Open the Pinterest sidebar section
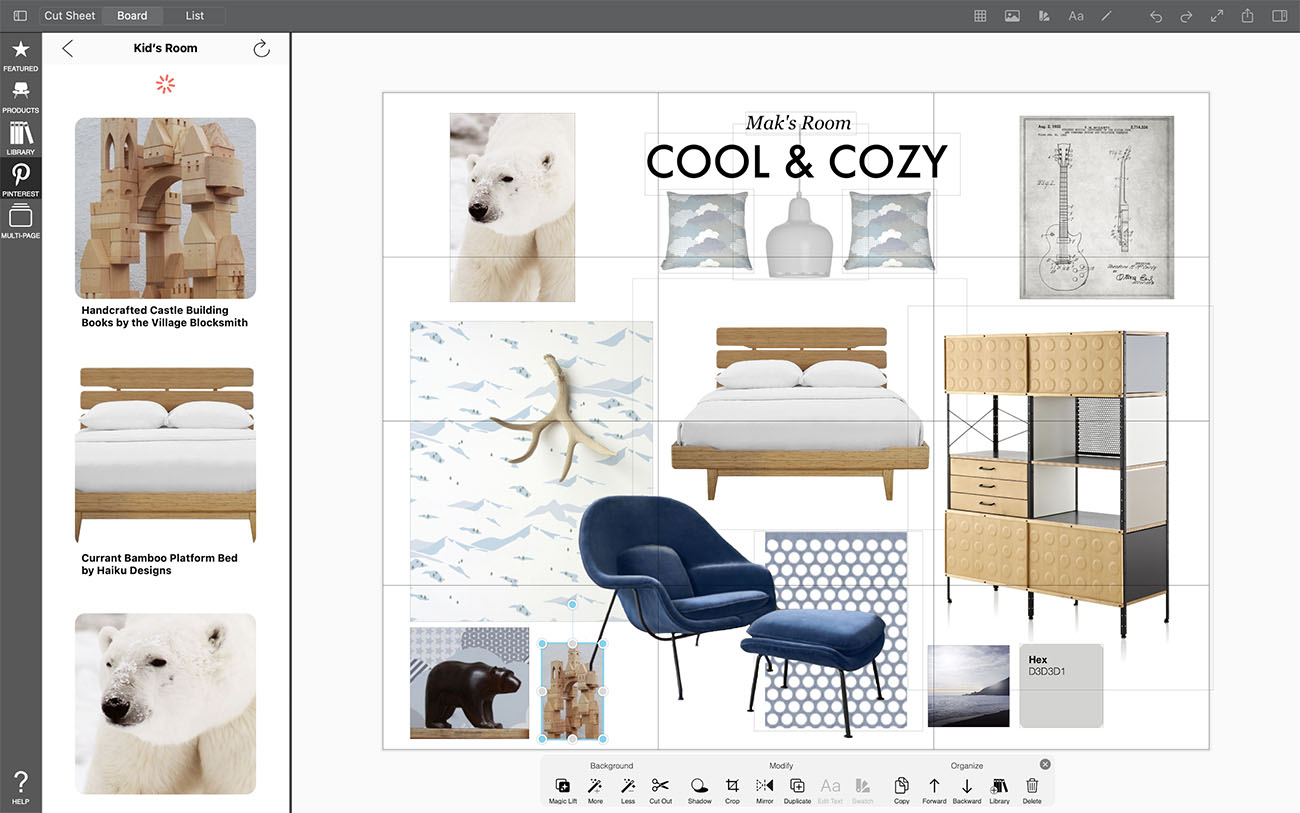This screenshot has height=813, width=1300. click(20, 180)
